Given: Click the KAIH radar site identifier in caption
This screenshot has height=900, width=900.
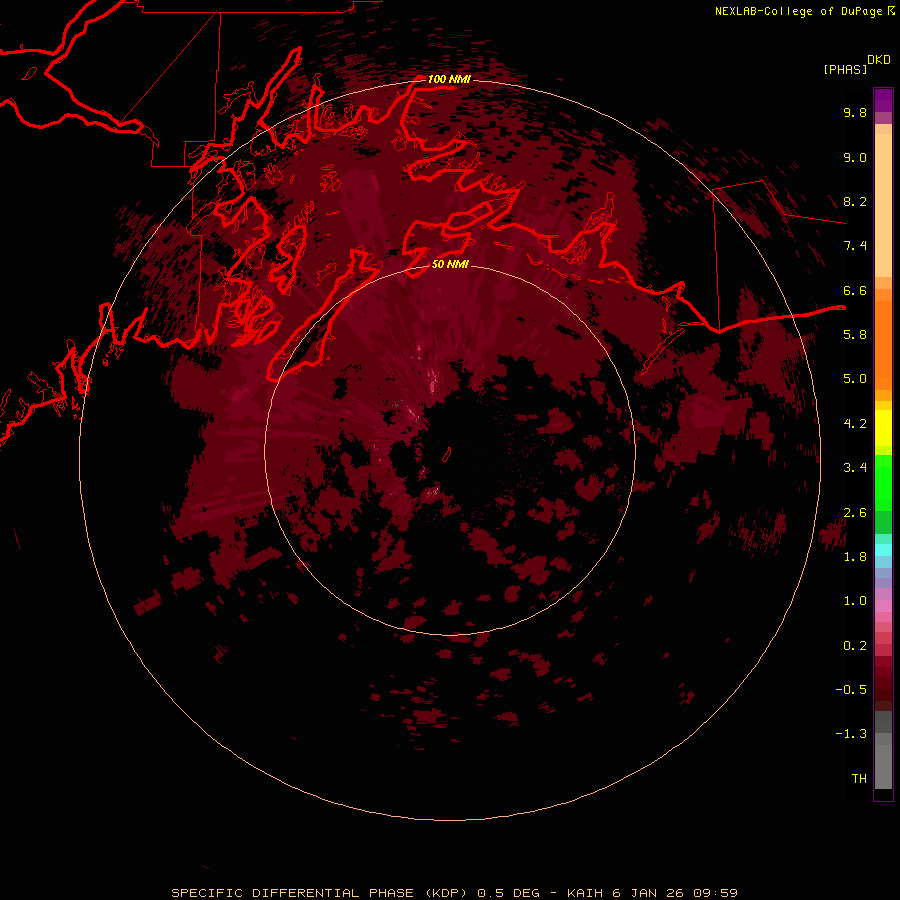Looking at the screenshot, I should (585, 893).
